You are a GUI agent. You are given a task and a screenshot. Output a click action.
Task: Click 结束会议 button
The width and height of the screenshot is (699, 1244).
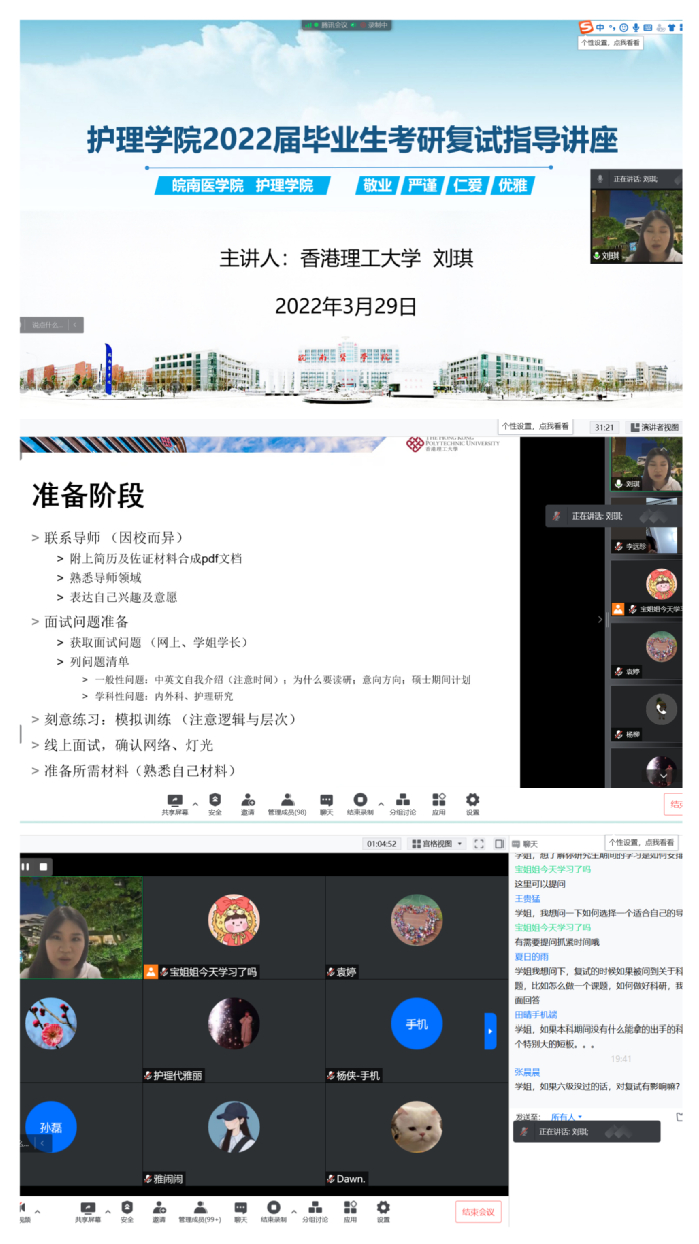click(478, 1211)
